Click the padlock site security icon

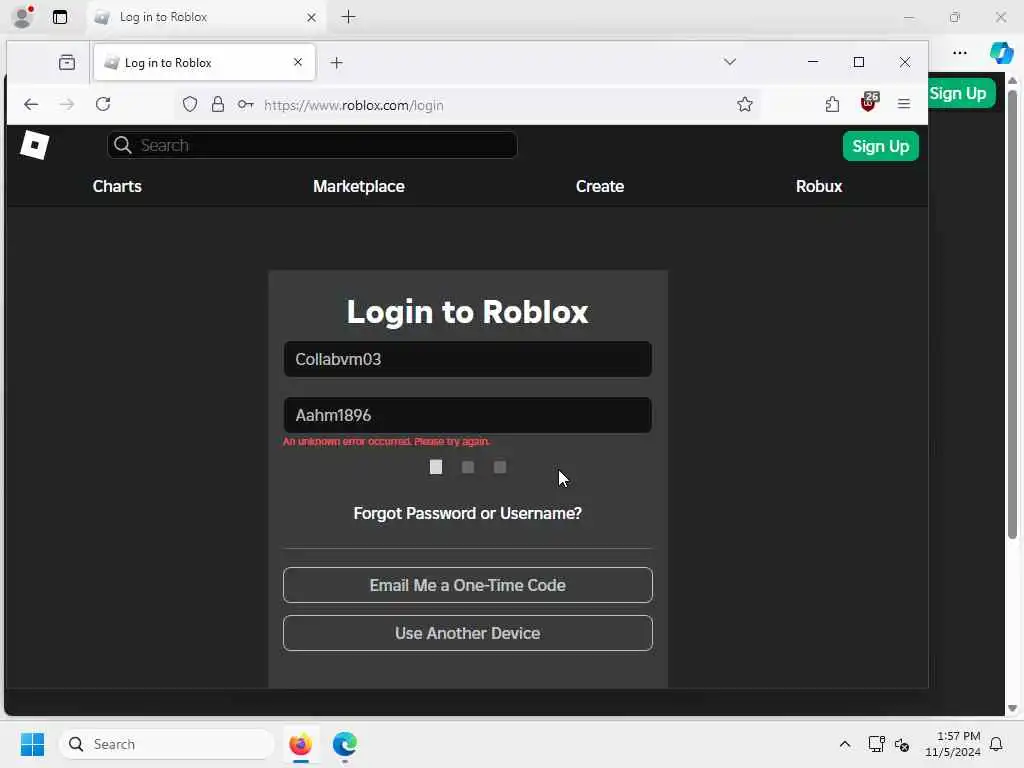[217, 104]
